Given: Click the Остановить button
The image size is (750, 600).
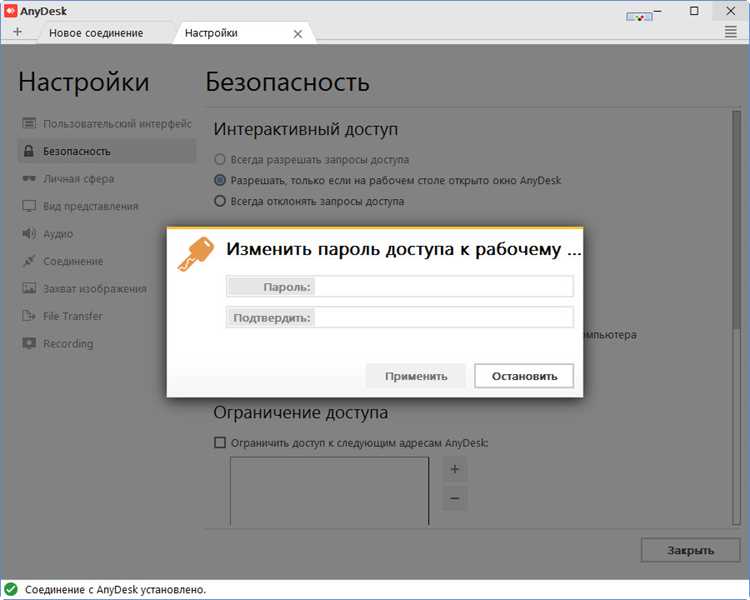Looking at the screenshot, I should pos(524,376).
